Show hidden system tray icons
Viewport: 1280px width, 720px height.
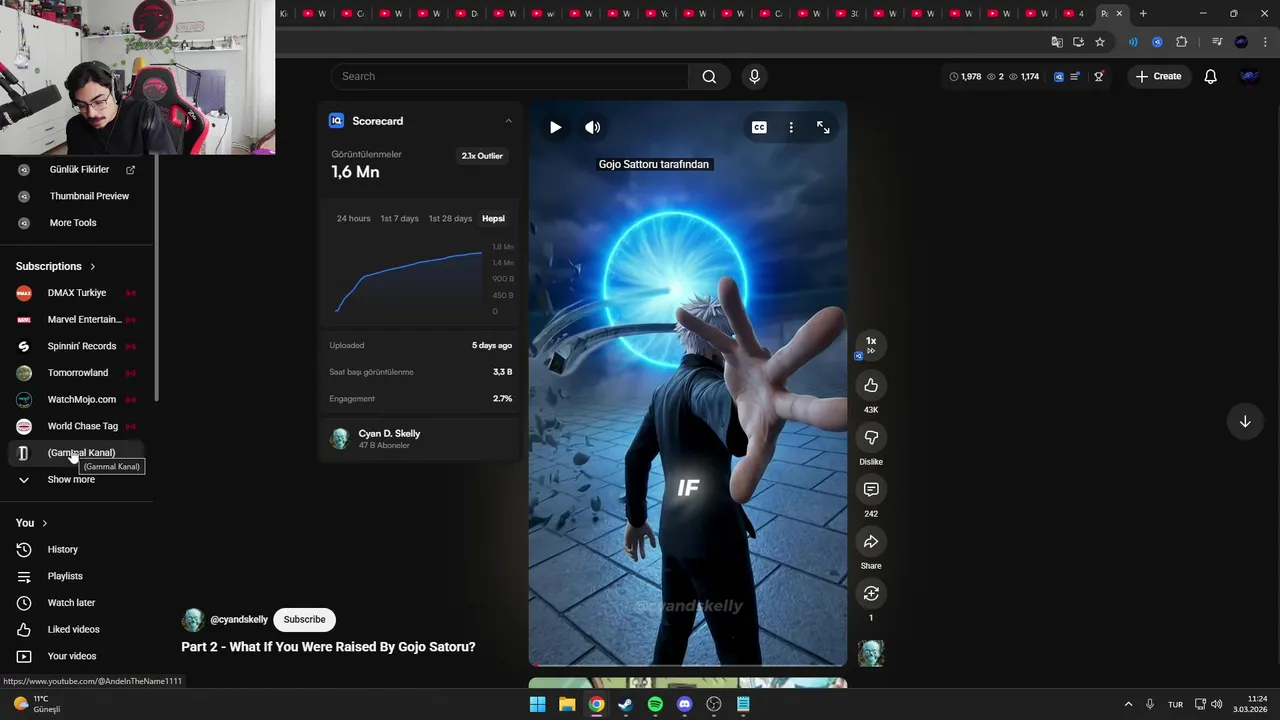[1128, 704]
